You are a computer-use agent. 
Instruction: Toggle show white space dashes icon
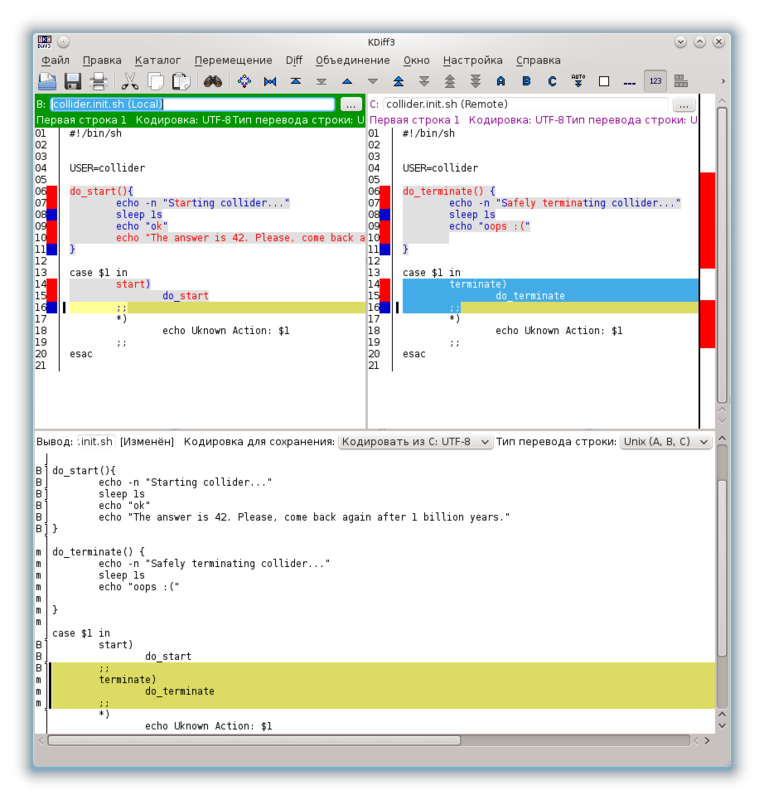(630, 83)
